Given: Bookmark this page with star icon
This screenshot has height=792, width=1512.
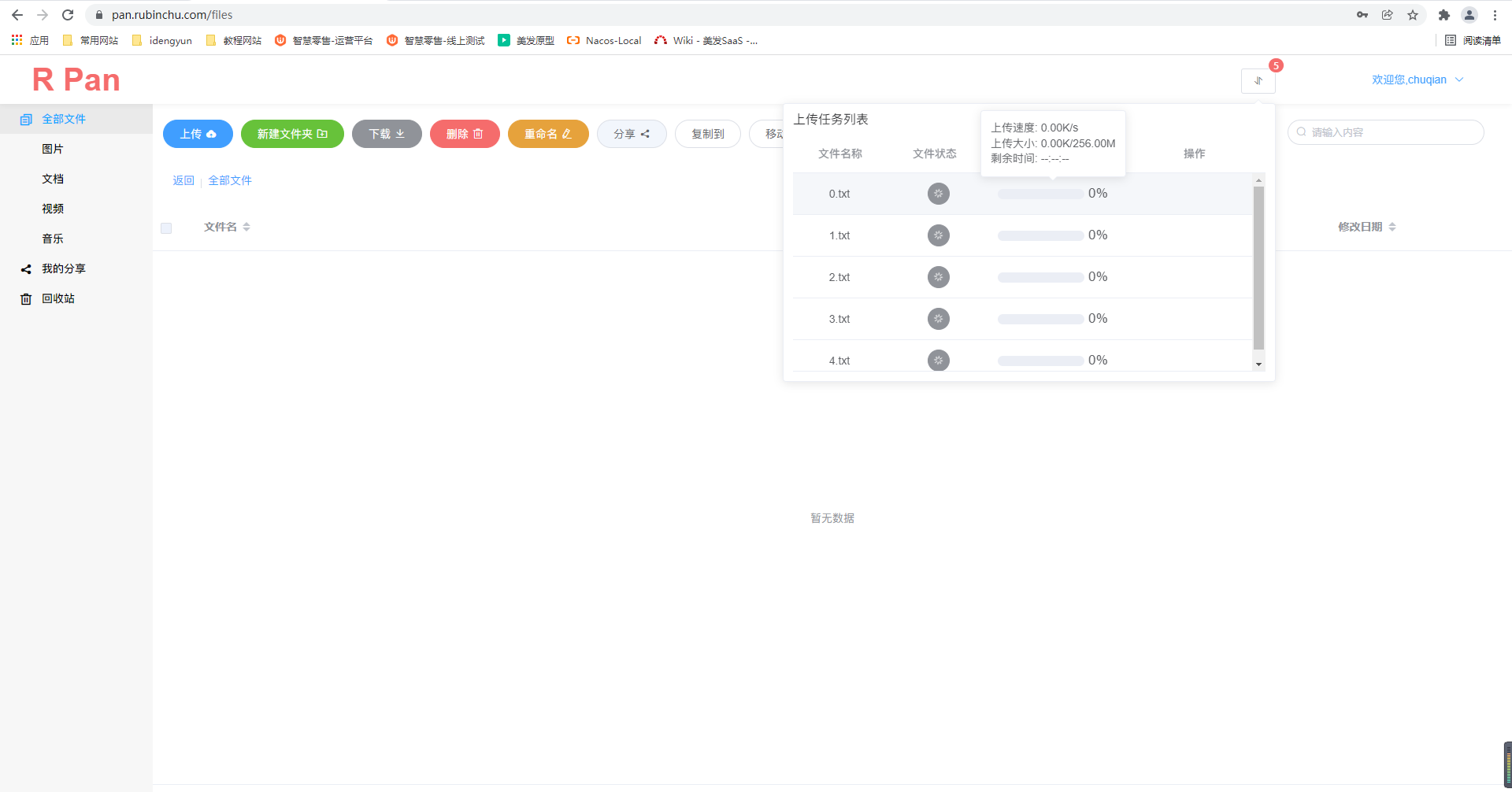Looking at the screenshot, I should pos(1413,15).
